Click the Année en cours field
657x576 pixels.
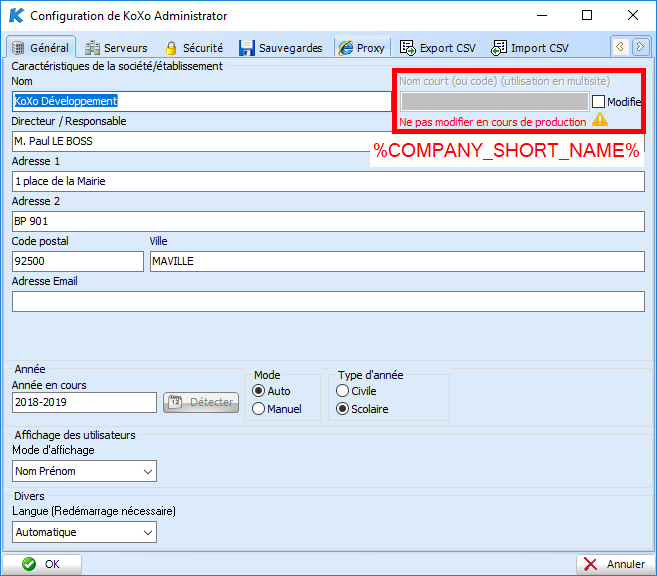click(84, 403)
